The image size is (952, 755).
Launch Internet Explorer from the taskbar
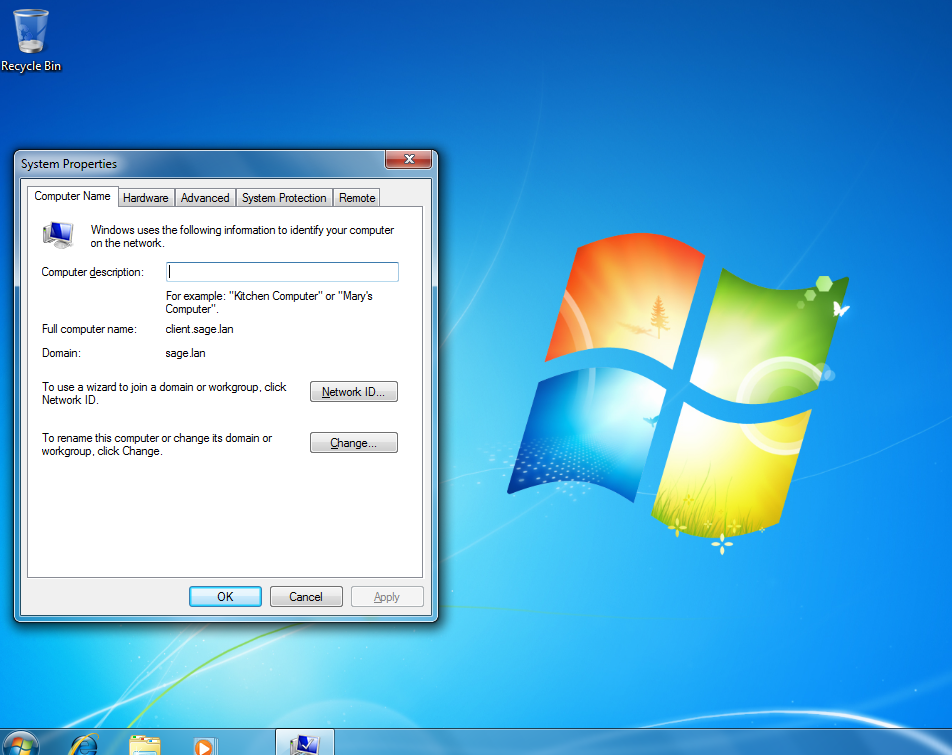84,744
